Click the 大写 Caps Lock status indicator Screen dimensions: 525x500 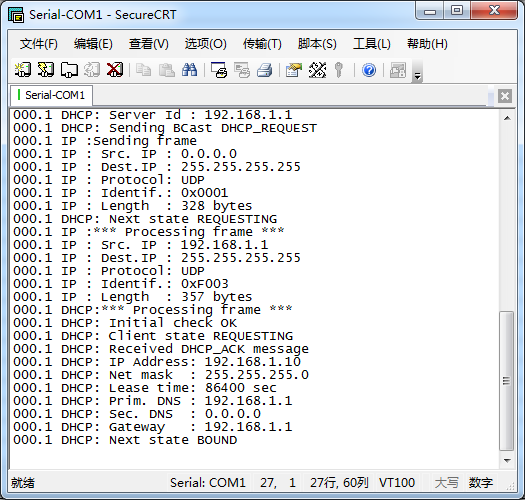click(x=447, y=483)
